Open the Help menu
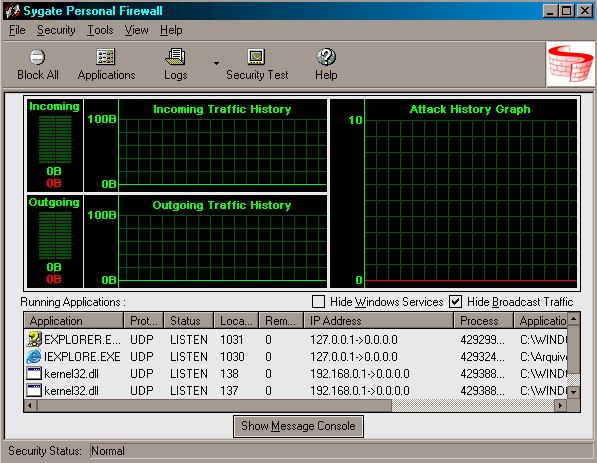 click(171, 30)
